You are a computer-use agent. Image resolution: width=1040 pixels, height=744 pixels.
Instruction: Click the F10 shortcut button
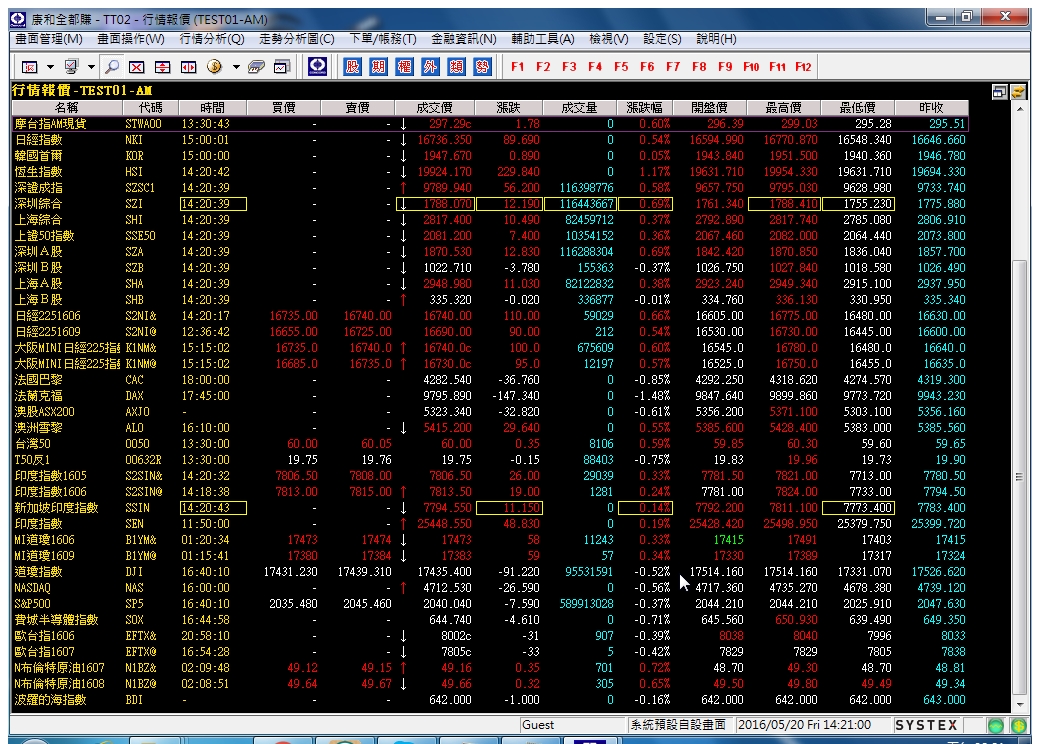pos(751,66)
